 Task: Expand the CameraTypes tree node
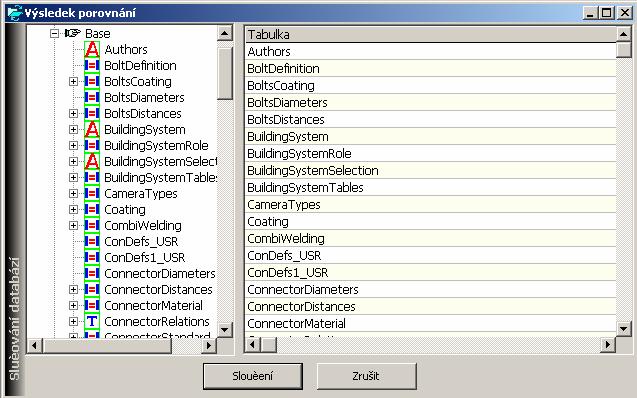click(x=73, y=193)
